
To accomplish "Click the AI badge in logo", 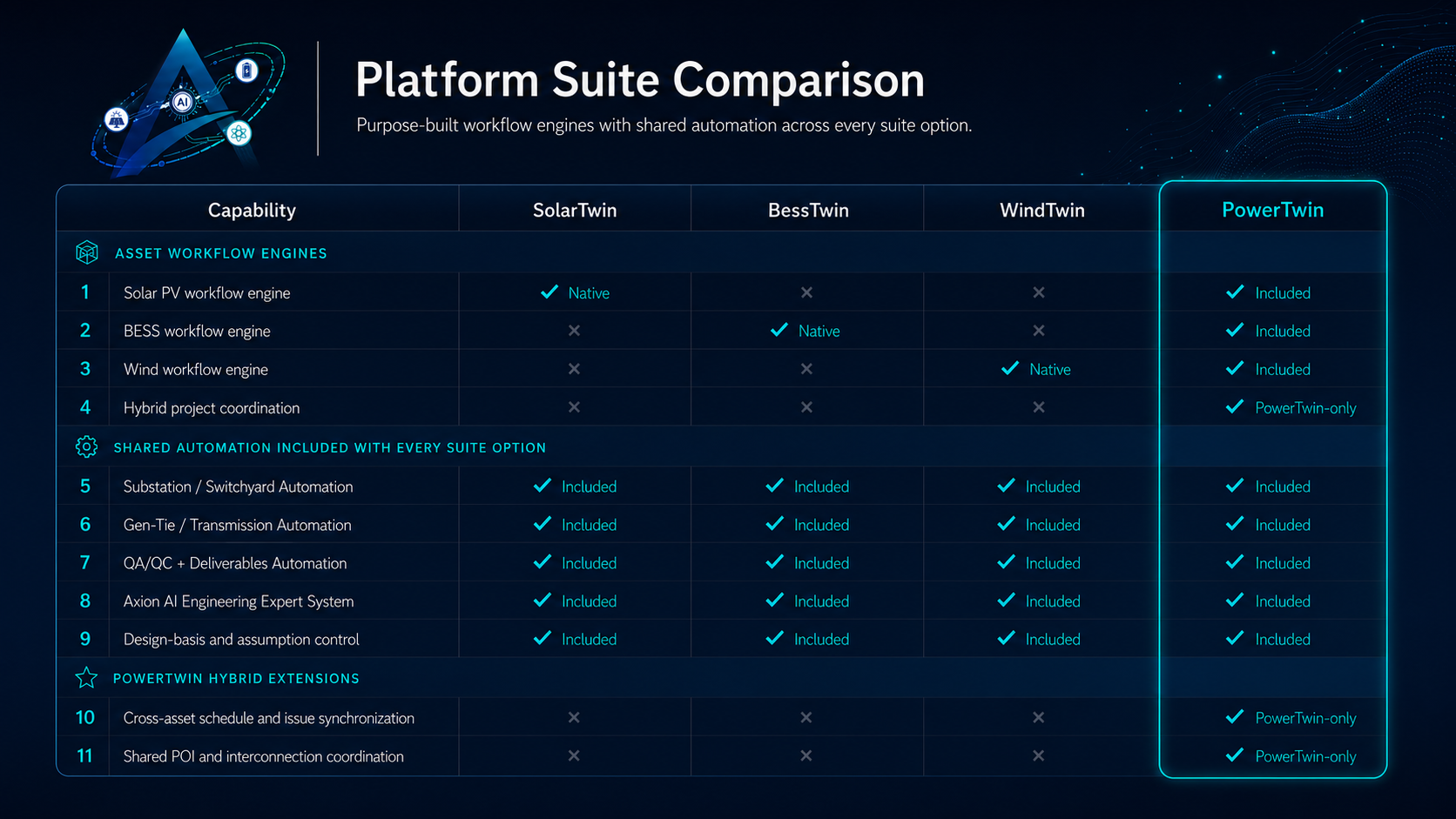I will pos(182,102).
